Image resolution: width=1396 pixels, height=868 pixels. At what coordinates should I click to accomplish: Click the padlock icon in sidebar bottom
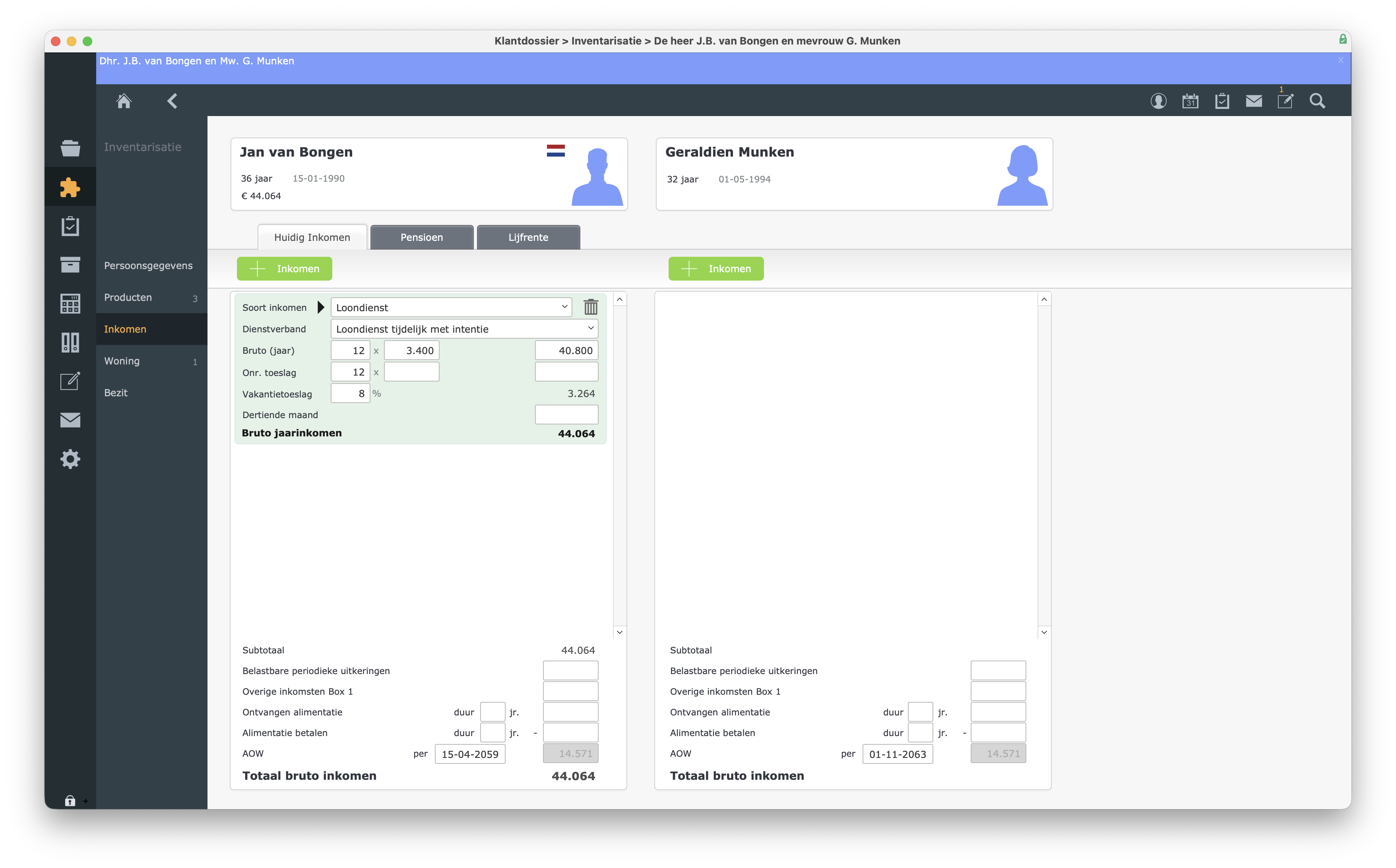point(70,800)
